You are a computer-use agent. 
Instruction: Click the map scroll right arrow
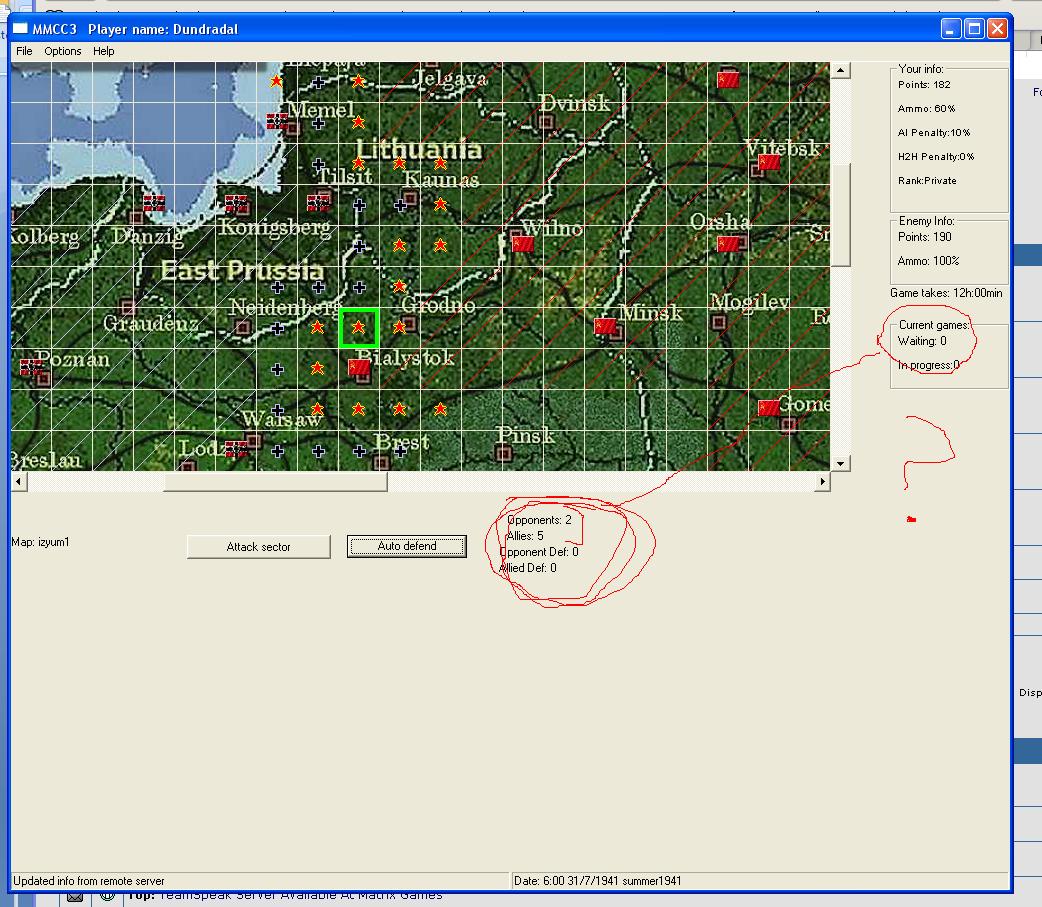click(823, 481)
